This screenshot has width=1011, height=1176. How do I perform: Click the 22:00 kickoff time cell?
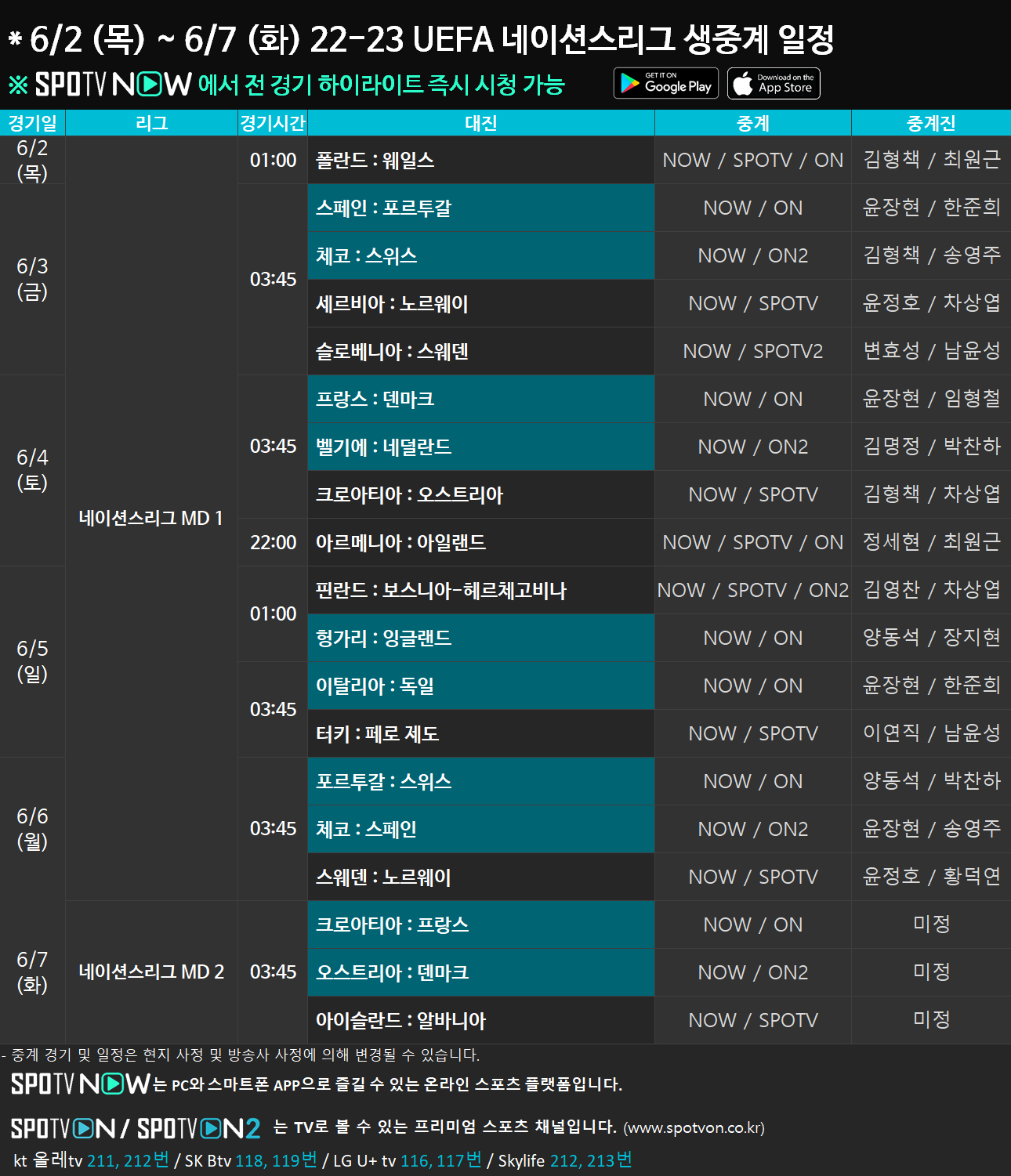click(273, 543)
